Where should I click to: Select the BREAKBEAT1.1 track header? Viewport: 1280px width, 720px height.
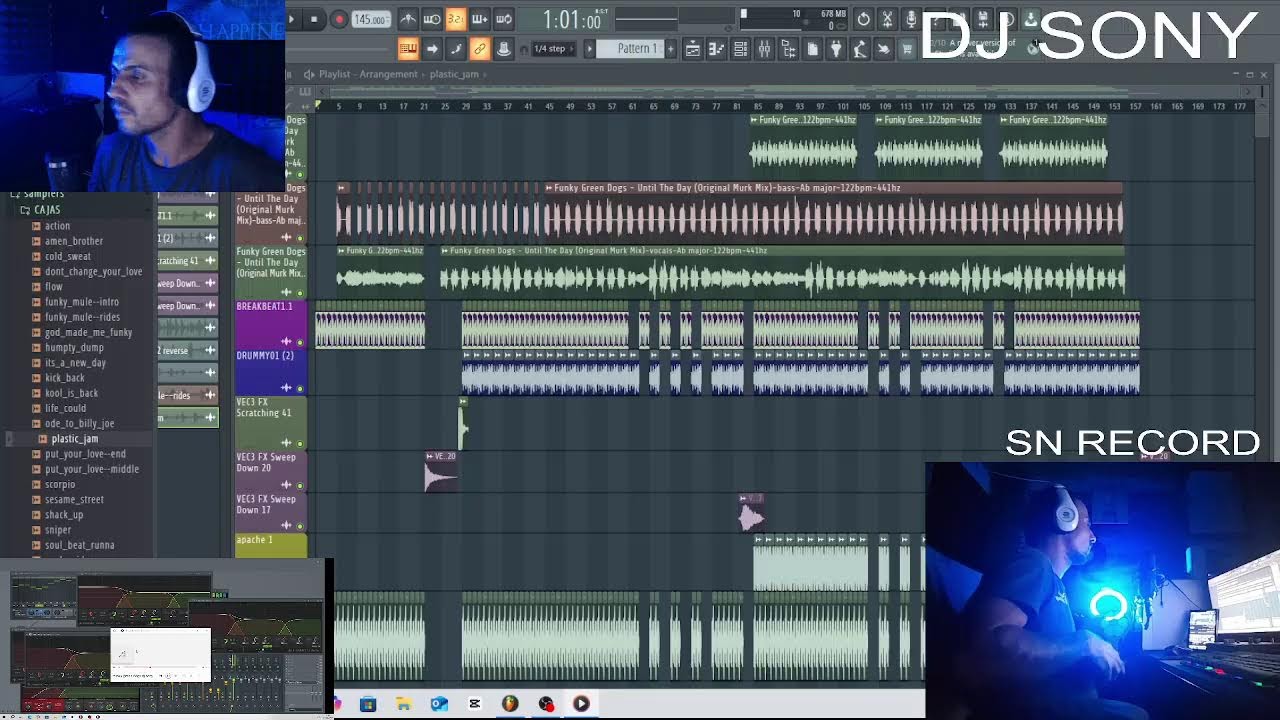tap(270, 325)
